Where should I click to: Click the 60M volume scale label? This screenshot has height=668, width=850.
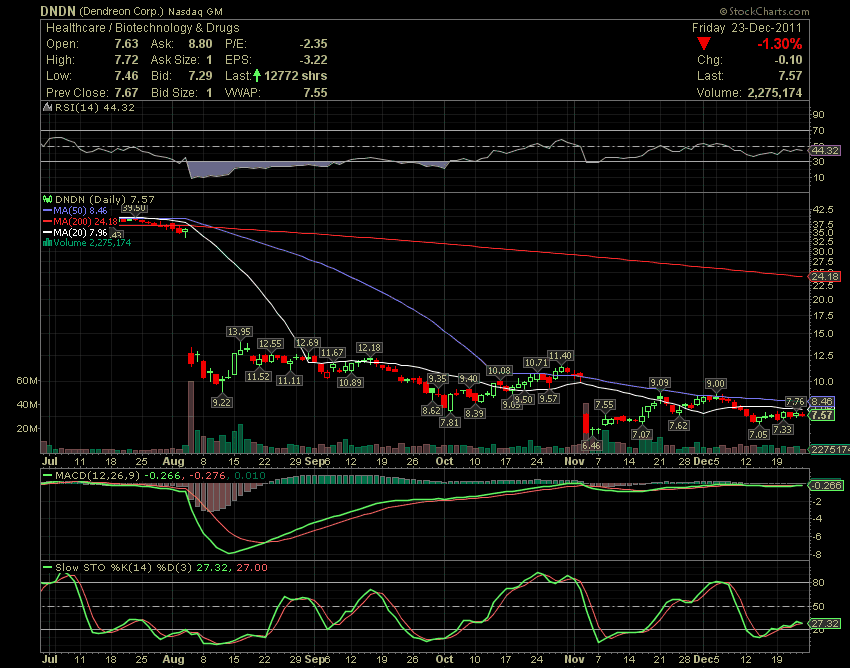tap(27, 381)
